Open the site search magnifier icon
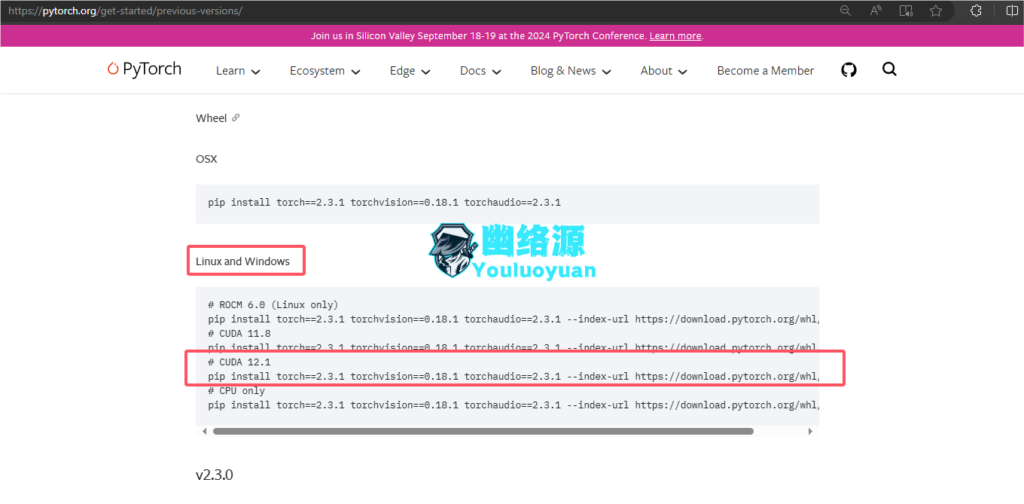1024x504 pixels. coord(889,69)
